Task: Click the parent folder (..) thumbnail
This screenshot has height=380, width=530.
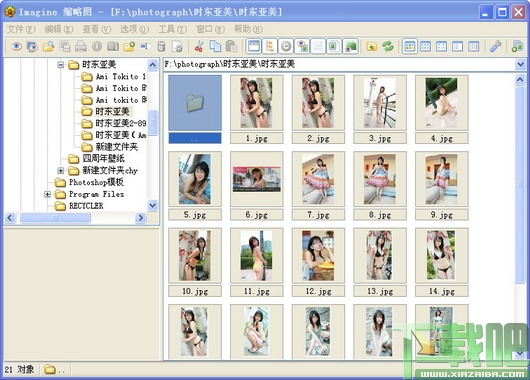Action: tap(195, 103)
